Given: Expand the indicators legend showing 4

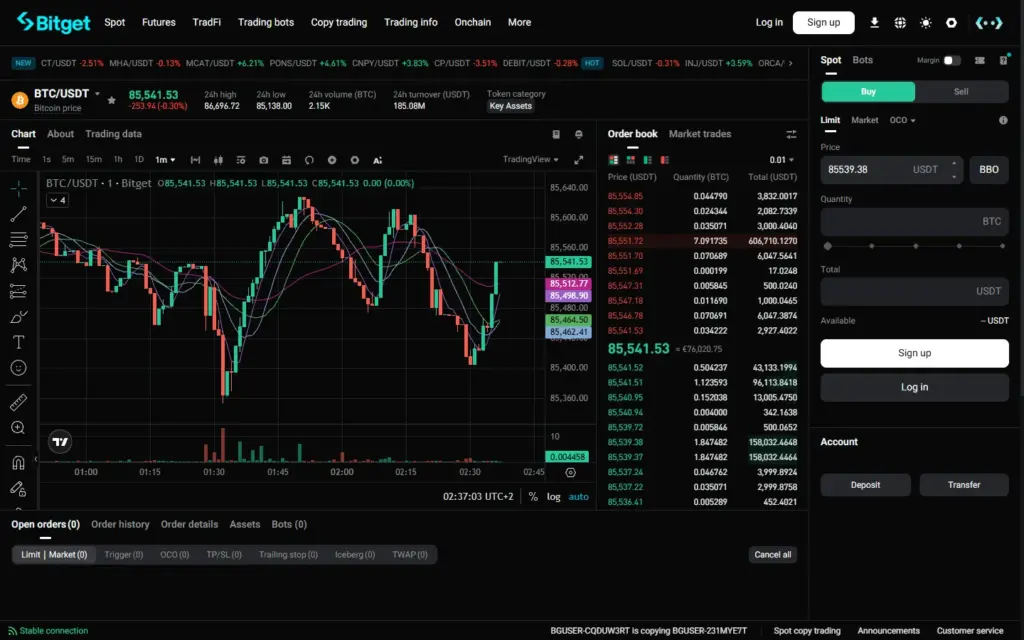Looking at the screenshot, I should [x=57, y=200].
